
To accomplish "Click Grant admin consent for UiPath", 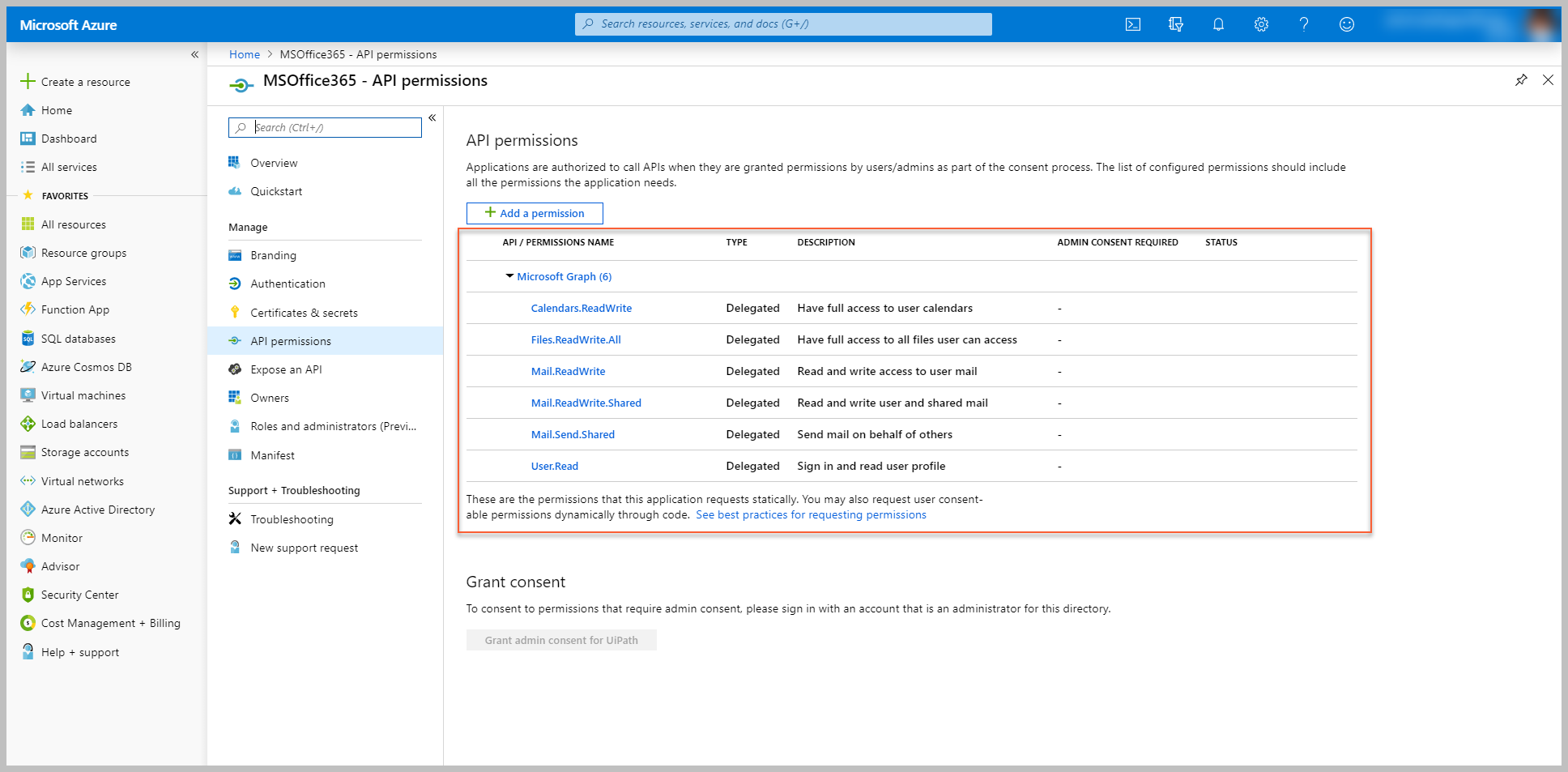I will point(561,640).
